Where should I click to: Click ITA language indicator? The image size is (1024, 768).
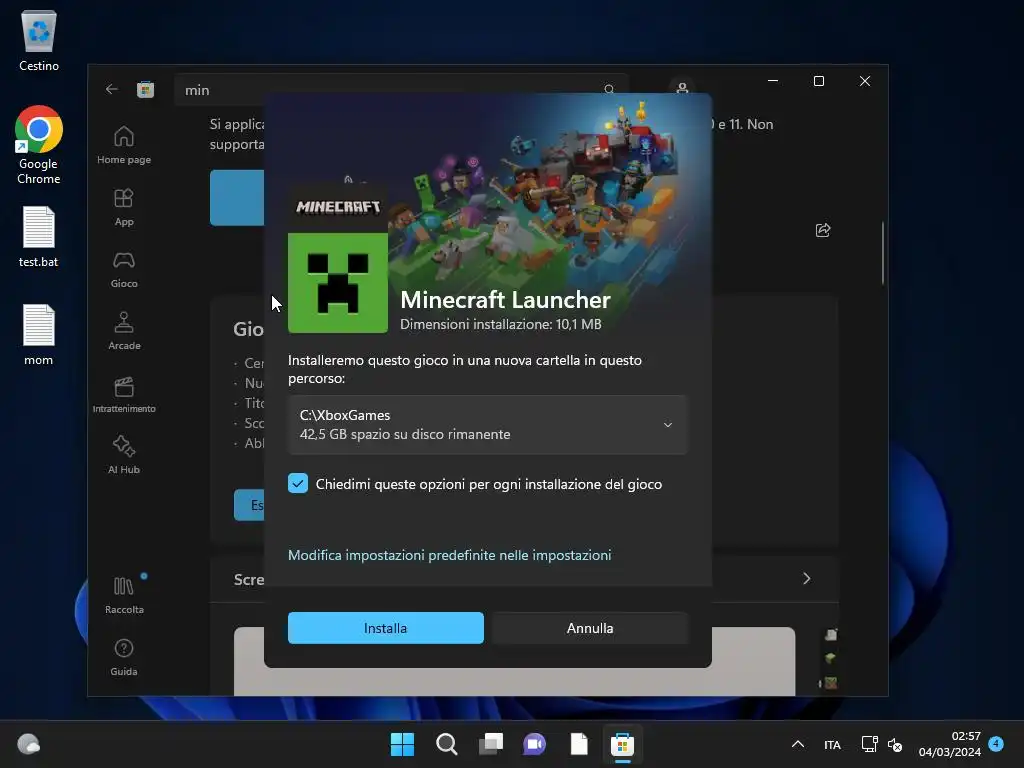click(x=832, y=744)
